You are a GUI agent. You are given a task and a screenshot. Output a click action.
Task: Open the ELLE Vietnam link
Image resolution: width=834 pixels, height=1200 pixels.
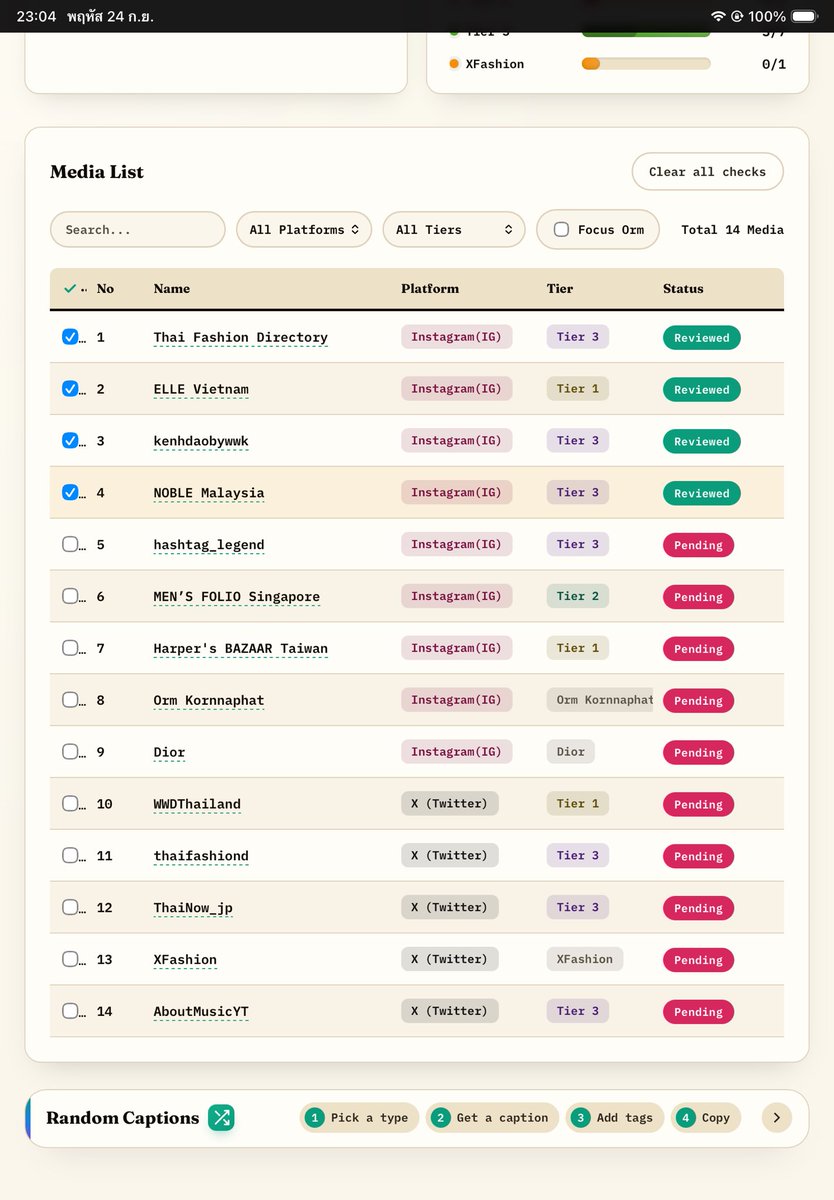pyautogui.click(x=201, y=390)
